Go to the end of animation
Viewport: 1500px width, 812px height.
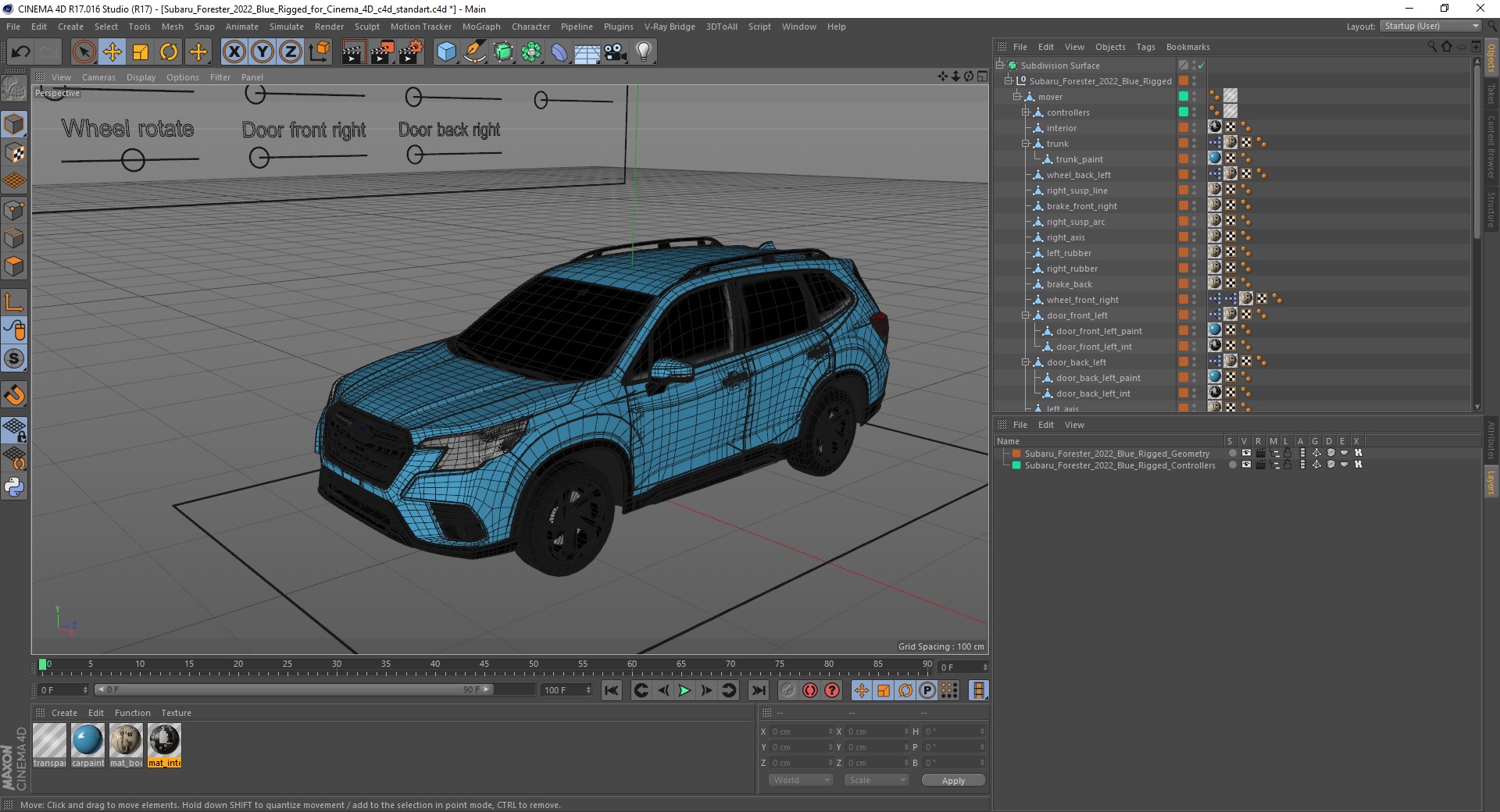pos(758,690)
